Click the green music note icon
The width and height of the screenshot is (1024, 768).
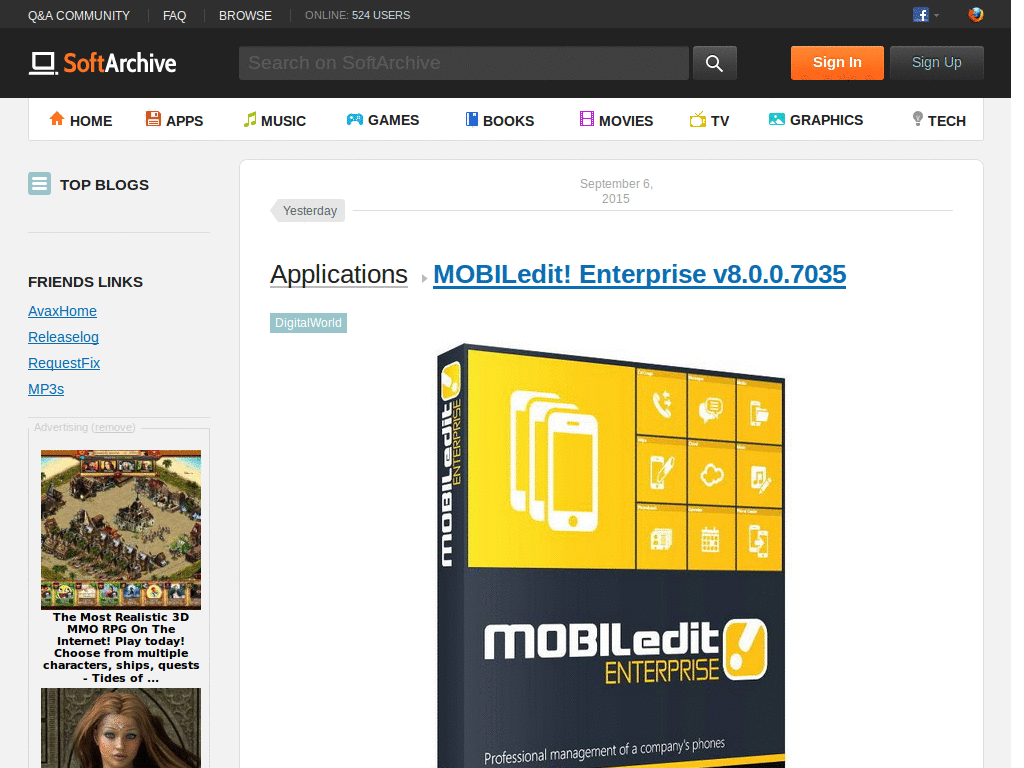pyautogui.click(x=249, y=119)
